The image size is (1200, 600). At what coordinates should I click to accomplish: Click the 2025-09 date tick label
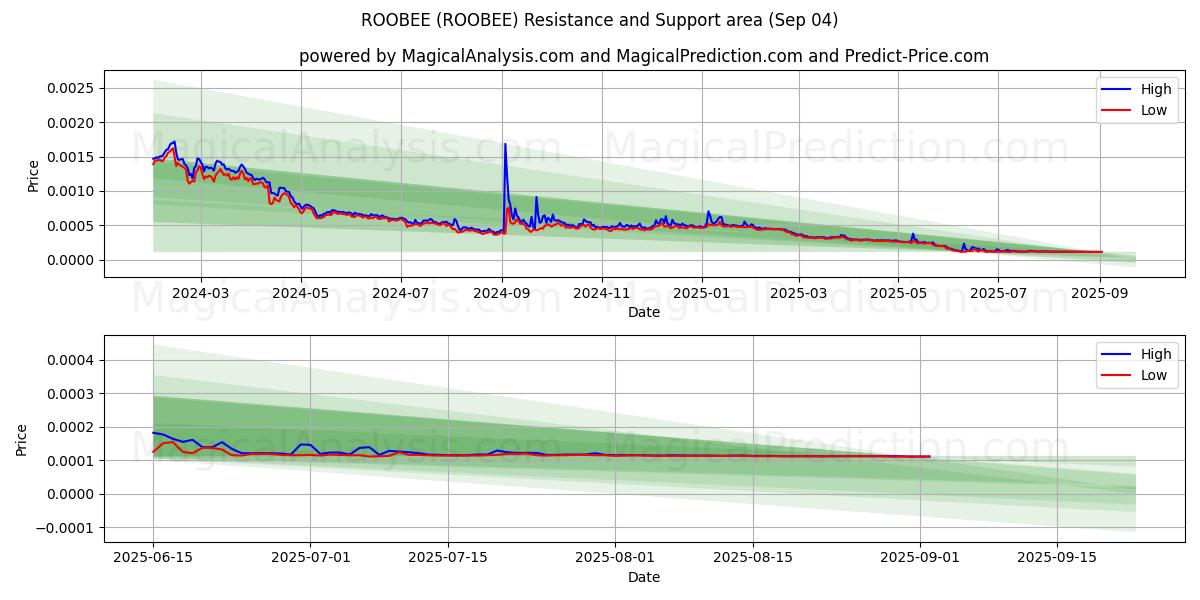point(1100,293)
